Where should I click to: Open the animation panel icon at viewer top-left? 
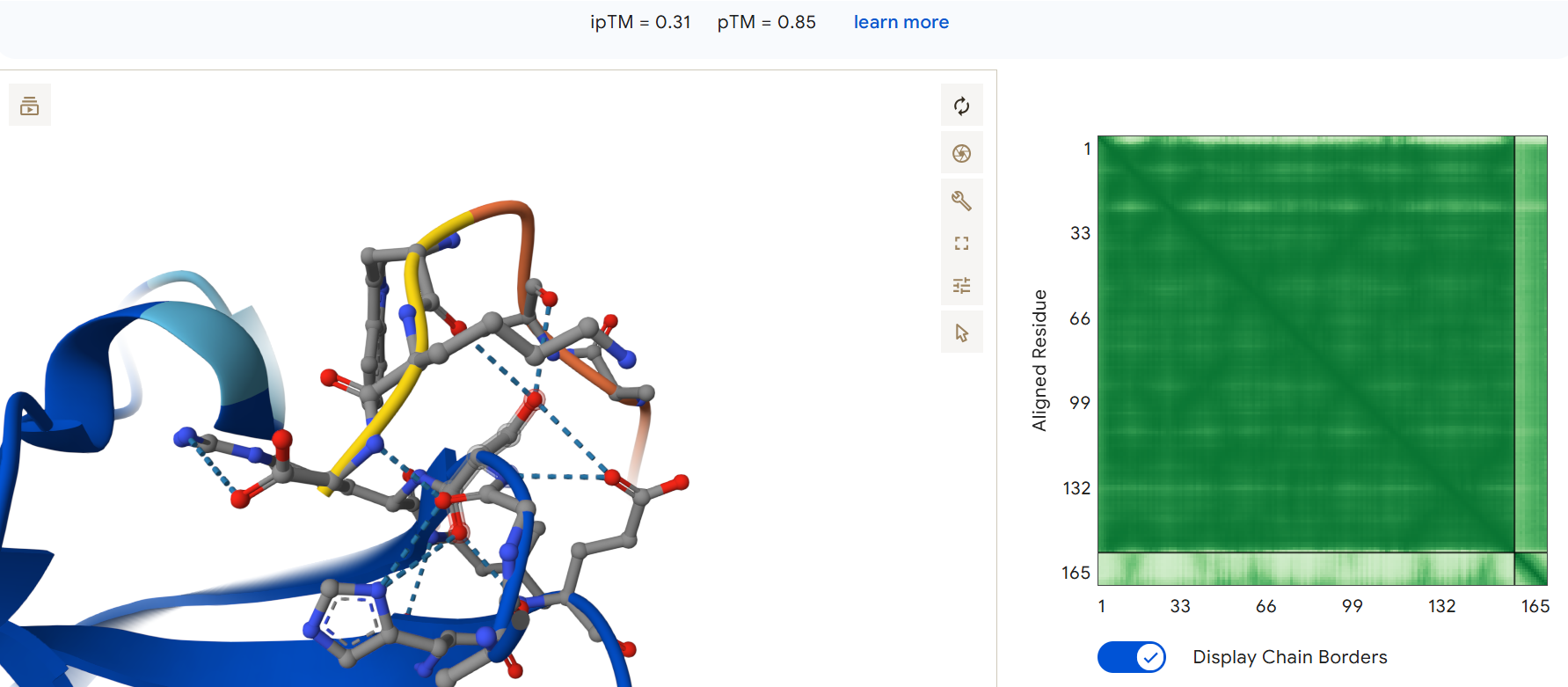coord(30,106)
